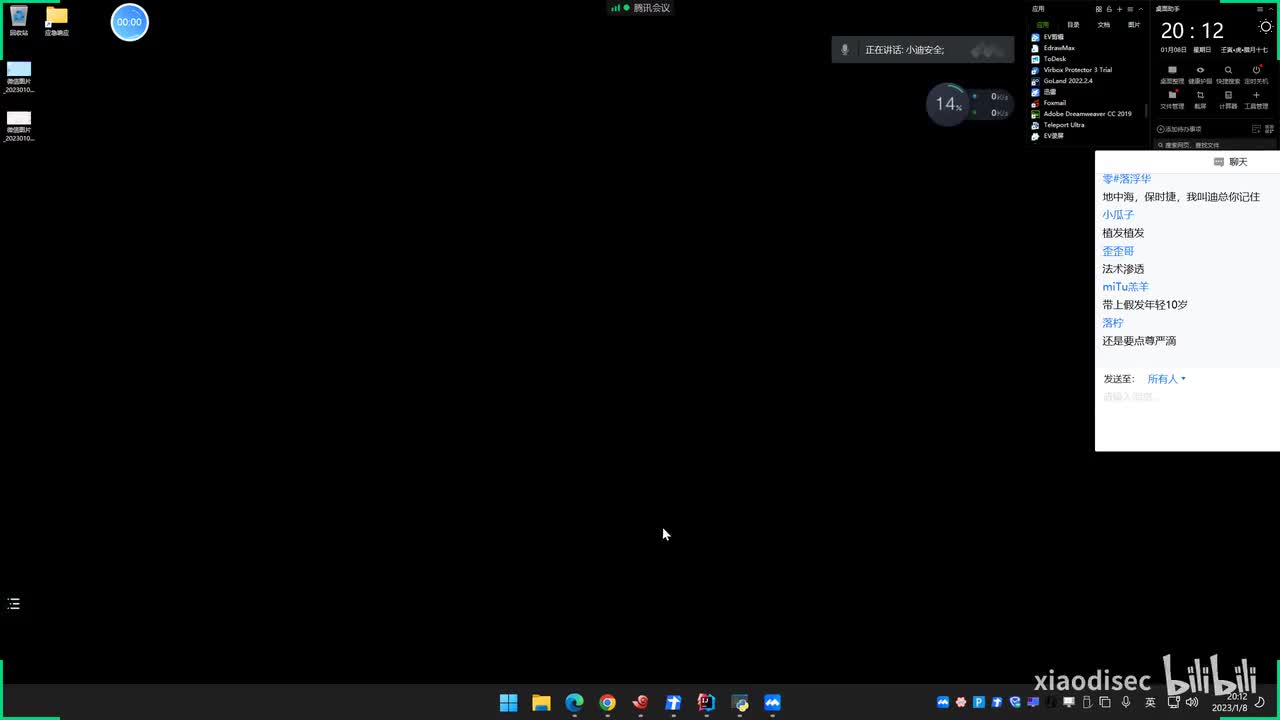1280x720 pixels.
Task: Launch Virbox Protector 3 Trial
Action: click(x=1072, y=70)
